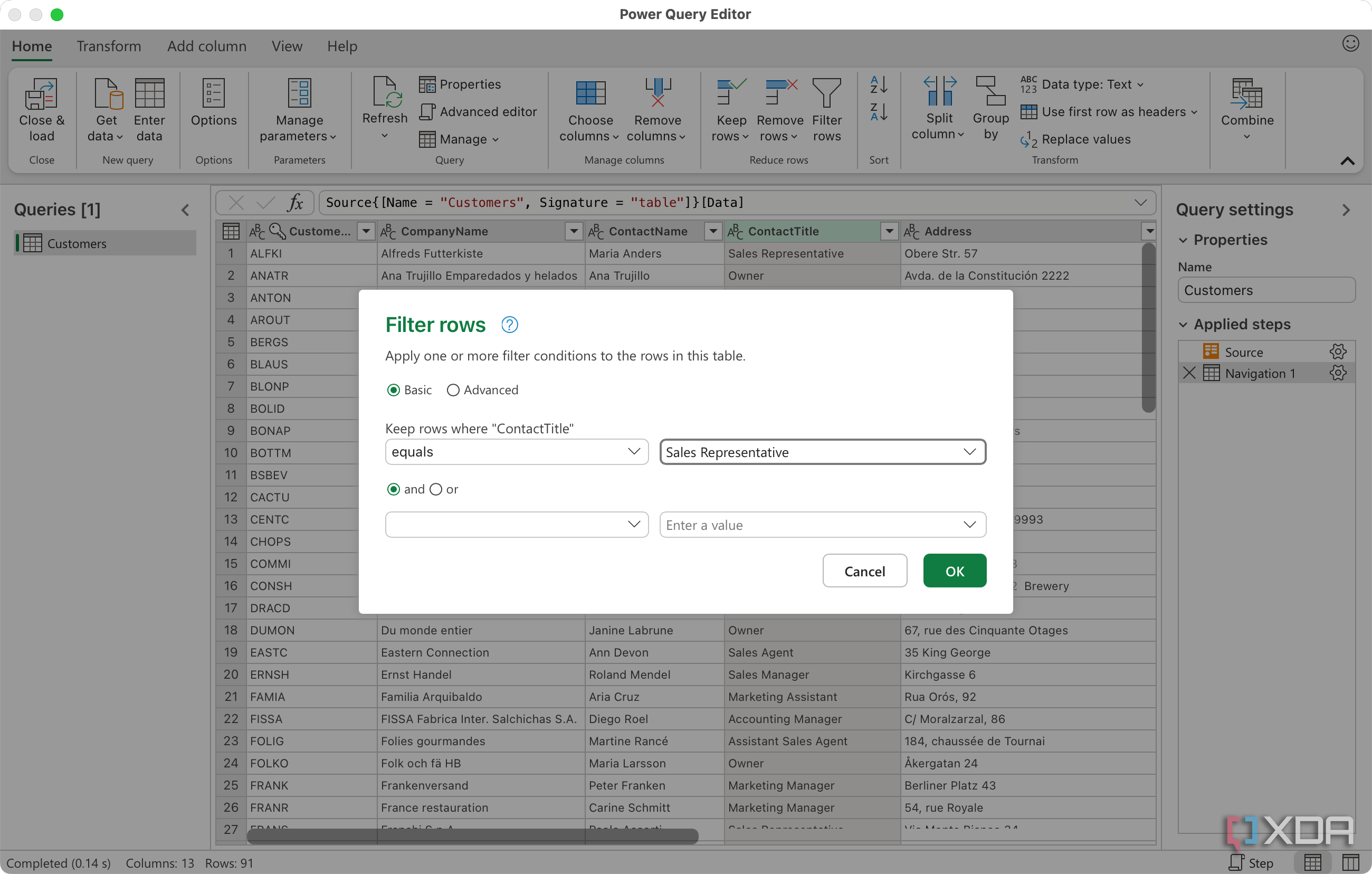
Task: Click the Choose columns icon
Action: coord(590,93)
